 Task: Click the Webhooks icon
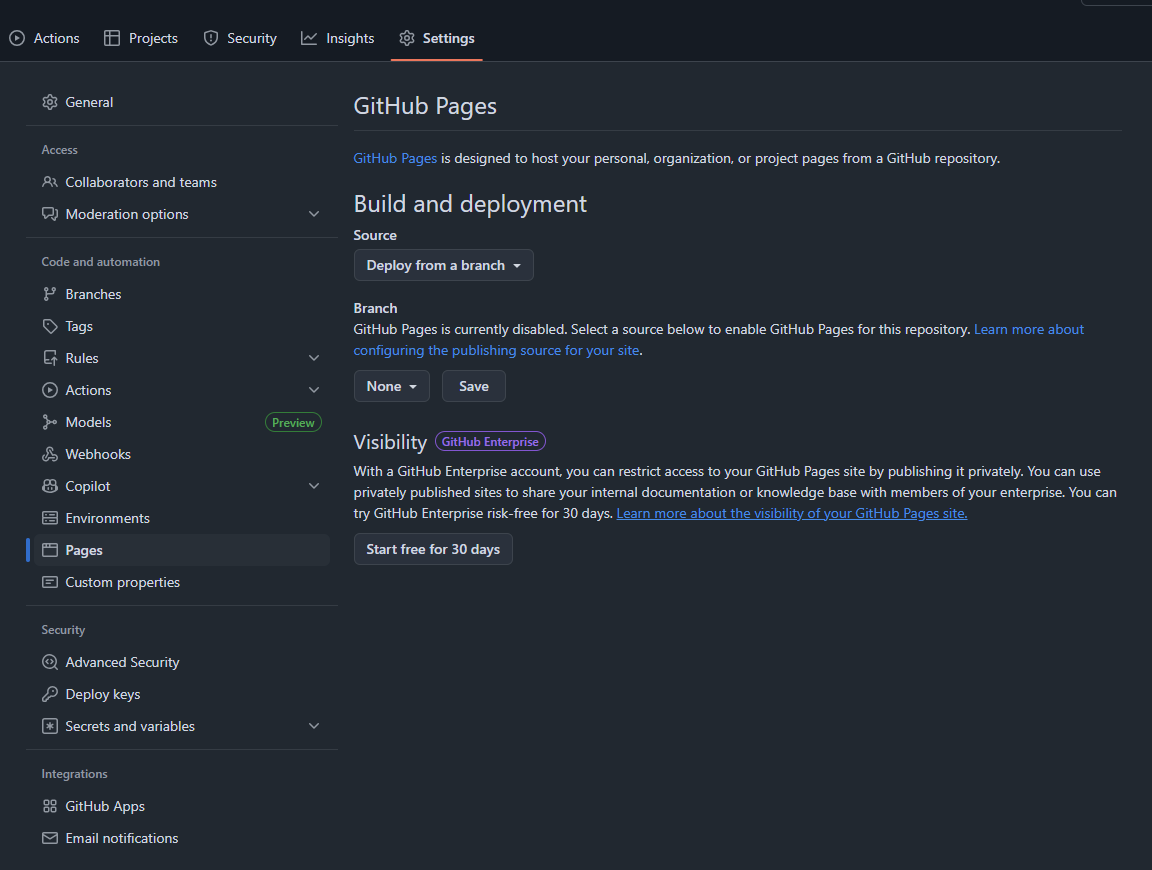coord(50,454)
